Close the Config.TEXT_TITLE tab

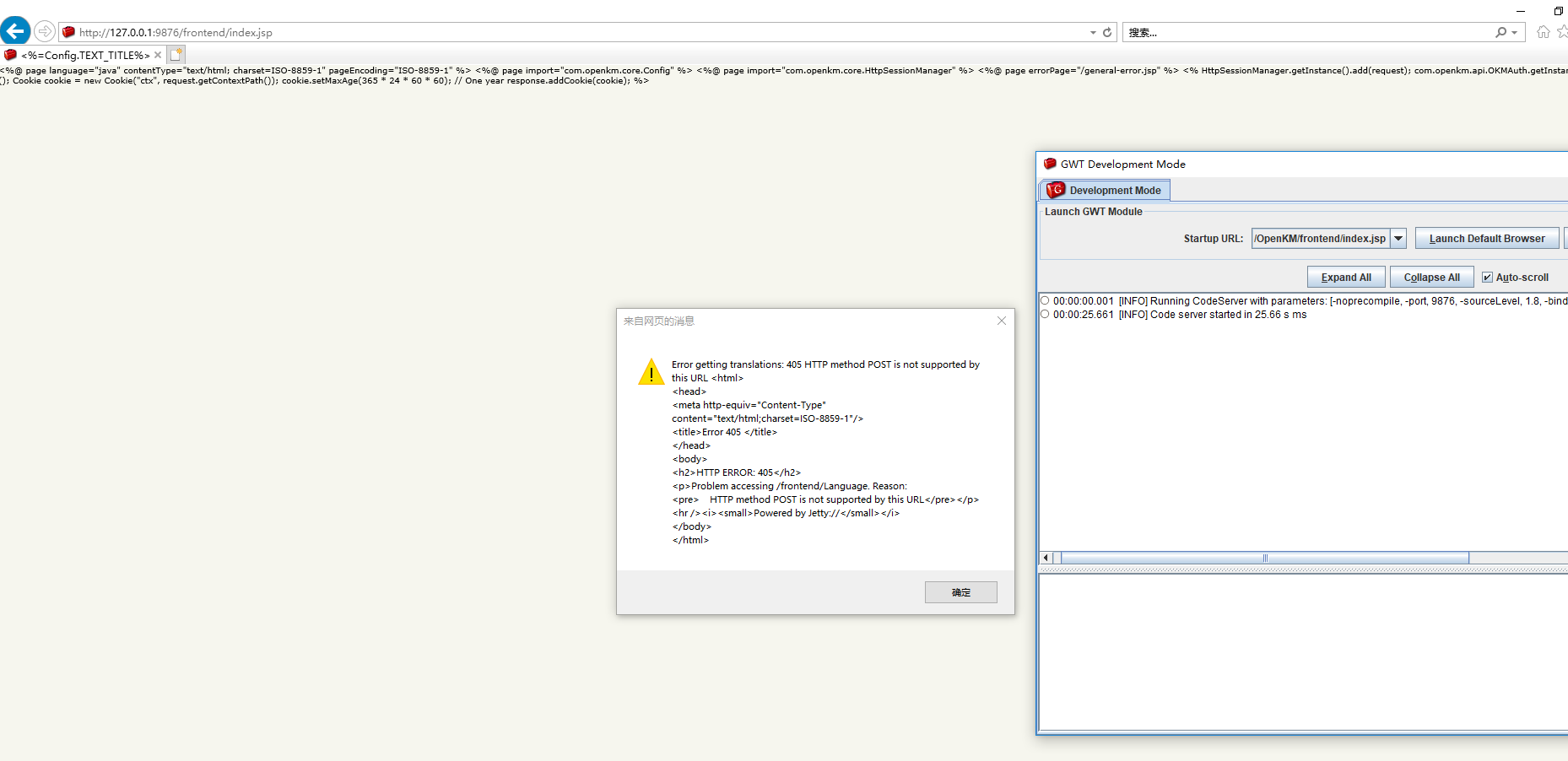pos(158,55)
